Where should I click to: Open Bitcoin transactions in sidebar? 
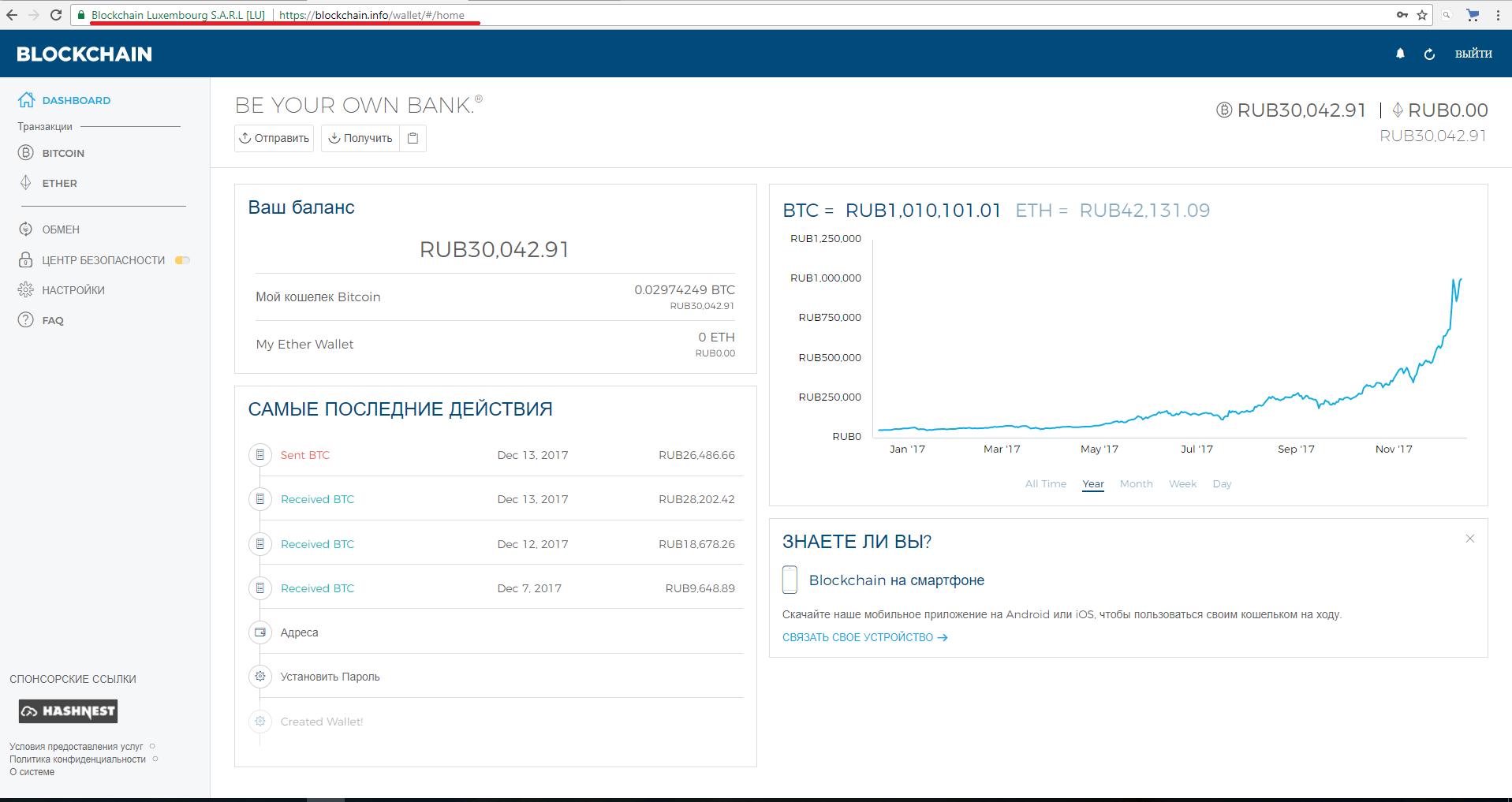51,153
